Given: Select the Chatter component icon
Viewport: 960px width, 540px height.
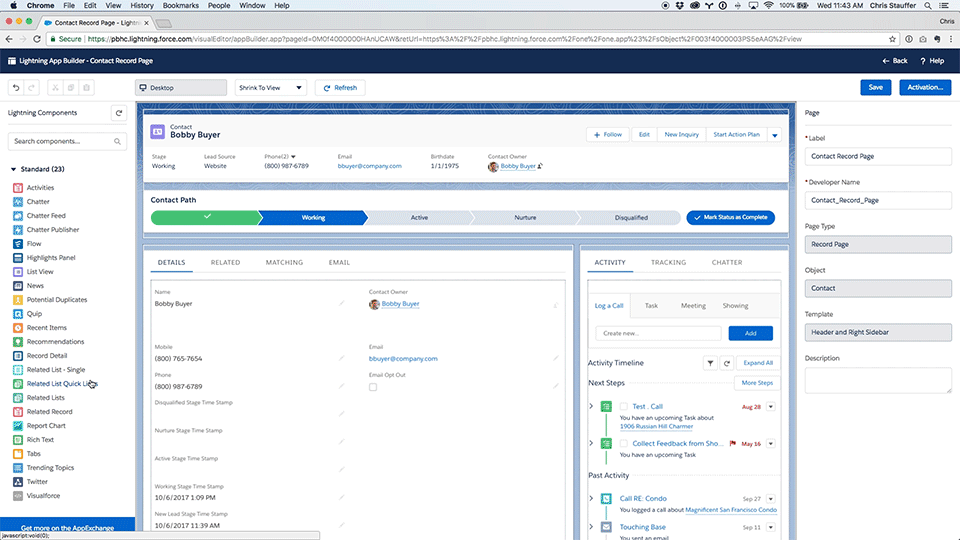Looking at the screenshot, I should coord(18,202).
